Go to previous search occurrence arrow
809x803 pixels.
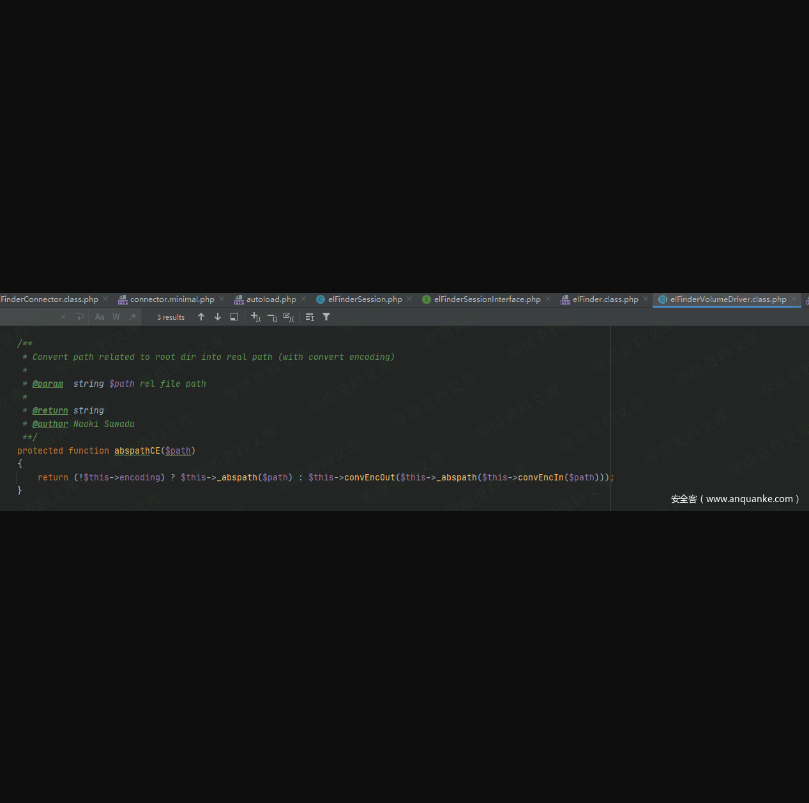(x=201, y=317)
